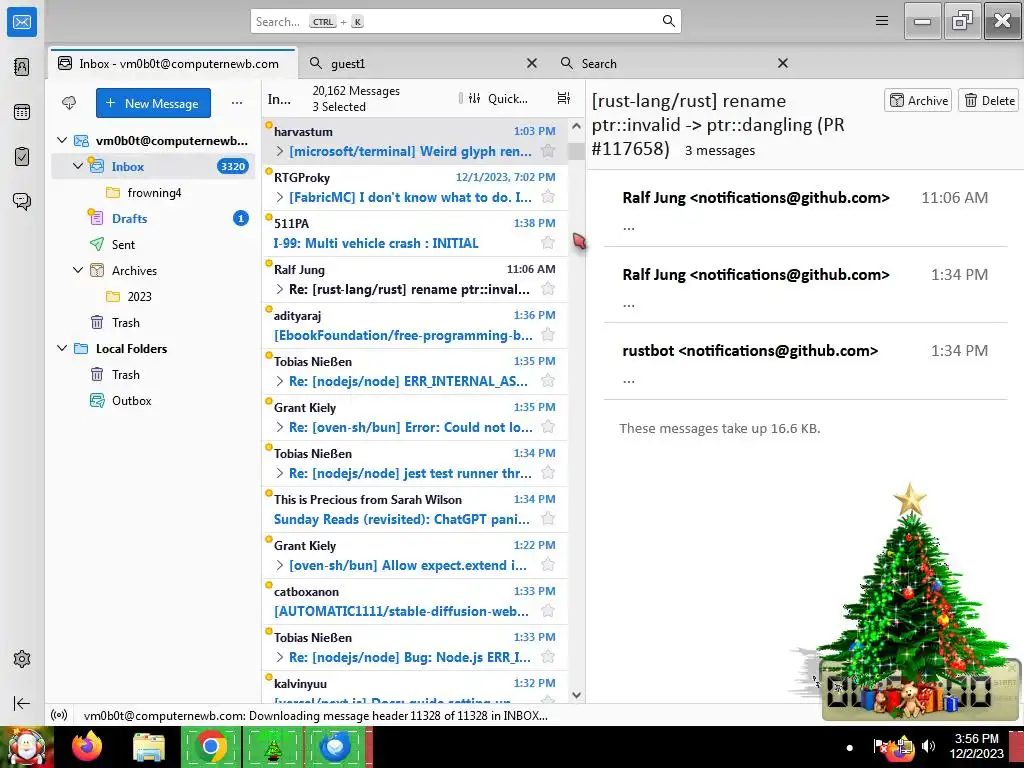This screenshot has width=1024, height=768.
Task: Click message list scrollbar down arrow
Action: point(576,696)
